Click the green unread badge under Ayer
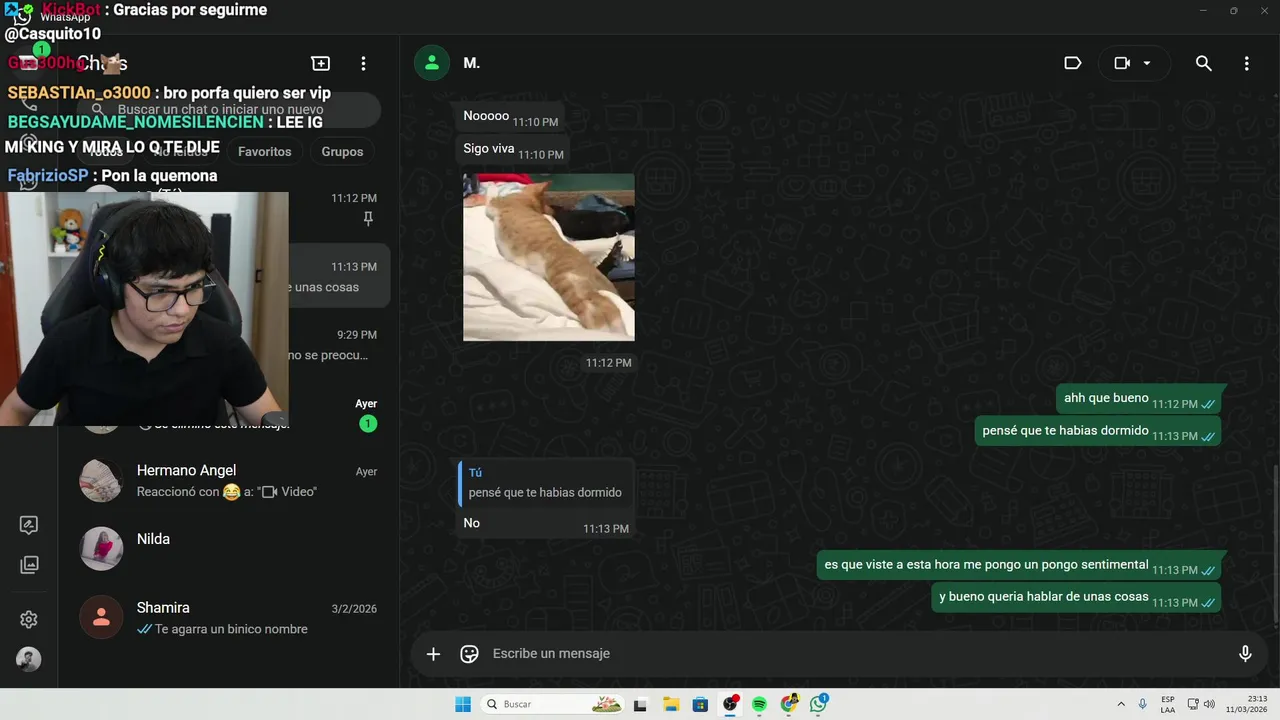Image resolution: width=1280 pixels, height=720 pixels. click(368, 424)
